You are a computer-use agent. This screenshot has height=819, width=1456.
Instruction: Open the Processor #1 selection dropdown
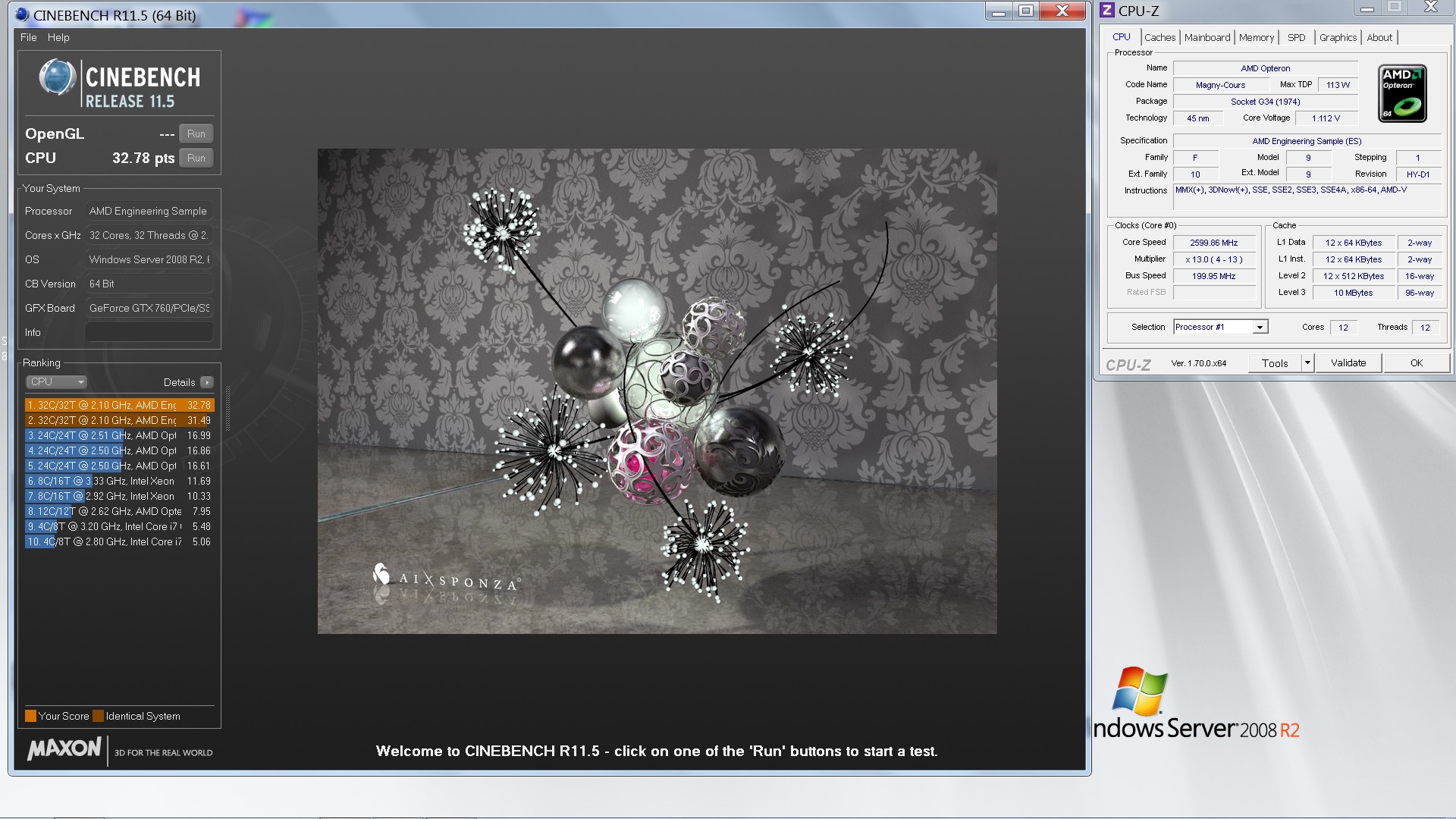pos(1259,328)
